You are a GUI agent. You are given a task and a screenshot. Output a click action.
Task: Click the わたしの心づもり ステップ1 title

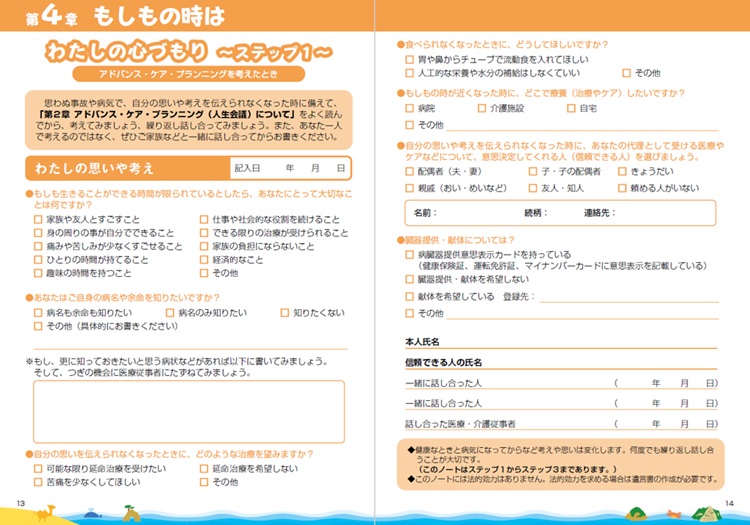coord(188,51)
